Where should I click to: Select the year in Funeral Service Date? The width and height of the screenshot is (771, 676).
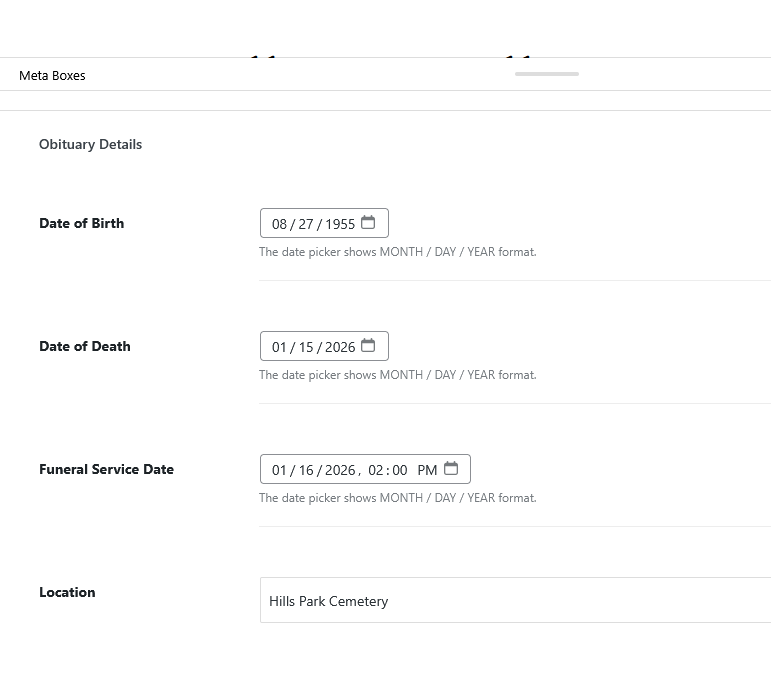coord(340,470)
